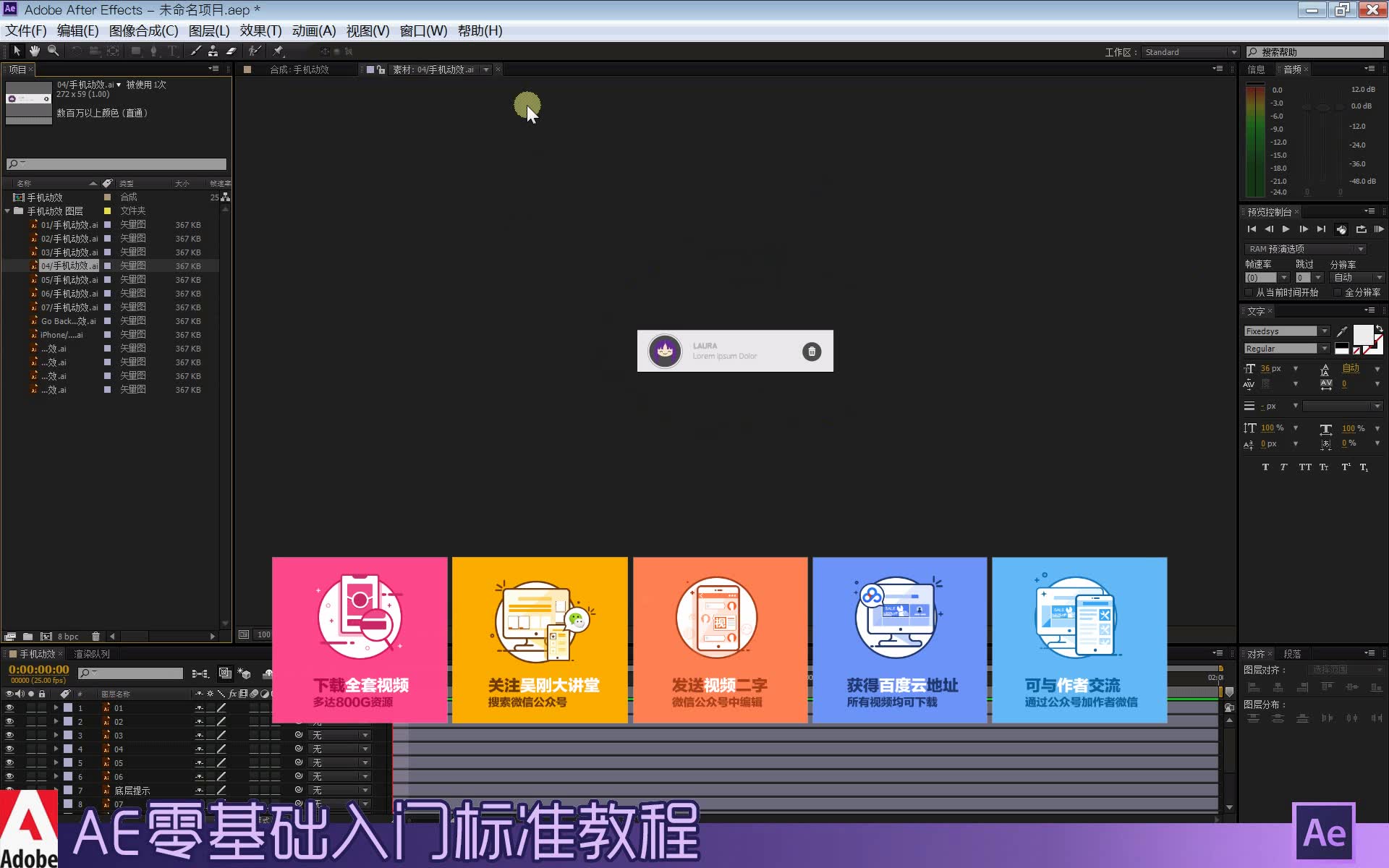This screenshot has width=1389, height=868.
Task: Open the 动画(A) menu
Action: click(x=314, y=31)
